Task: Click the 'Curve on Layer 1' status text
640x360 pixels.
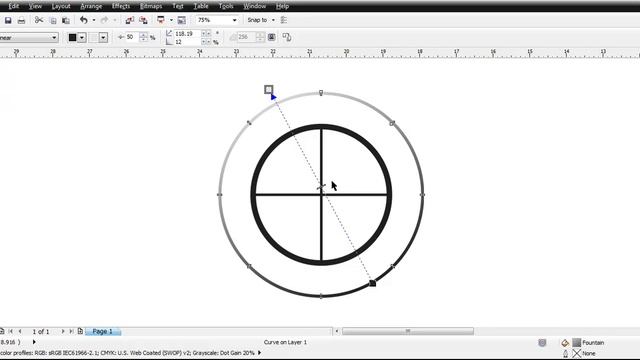Action: click(285, 342)
